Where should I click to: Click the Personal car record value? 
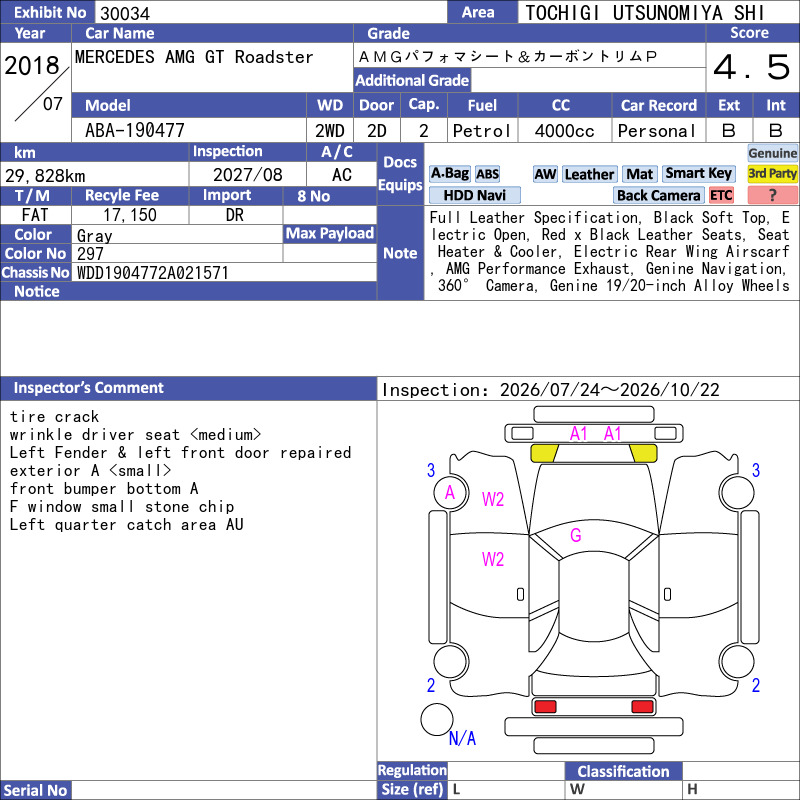tap(657, 131)
